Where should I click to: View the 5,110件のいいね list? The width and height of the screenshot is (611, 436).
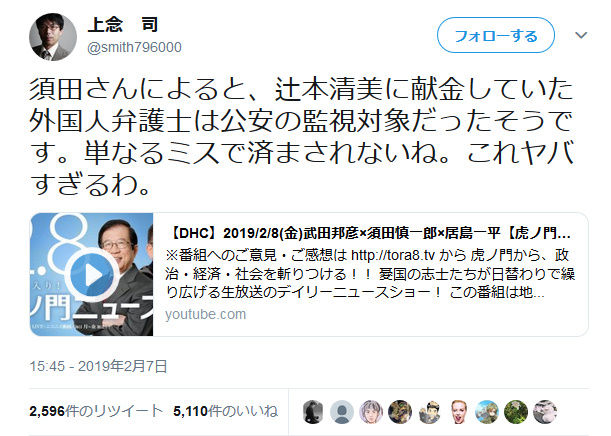pyautogui.click(x=226, y=411)
